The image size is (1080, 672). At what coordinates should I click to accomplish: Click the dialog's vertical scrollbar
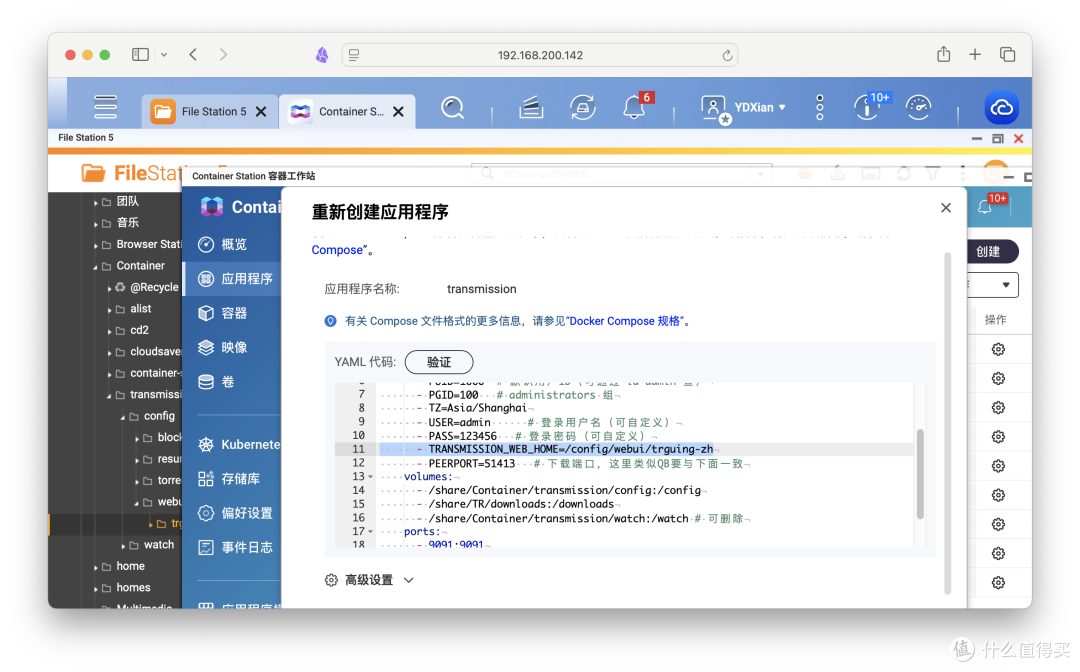[x=947, y=423]
